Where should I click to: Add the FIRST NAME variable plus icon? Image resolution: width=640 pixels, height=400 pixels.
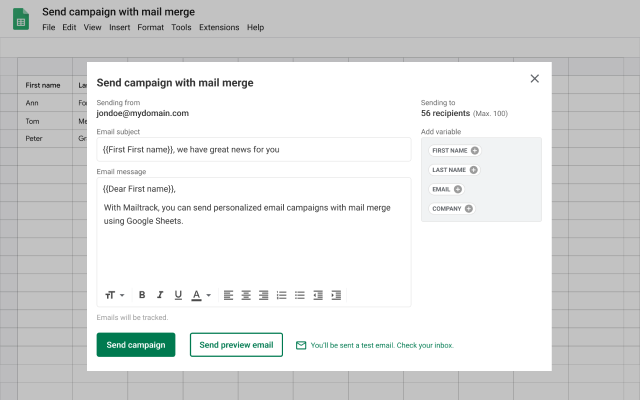pos(475,151)
